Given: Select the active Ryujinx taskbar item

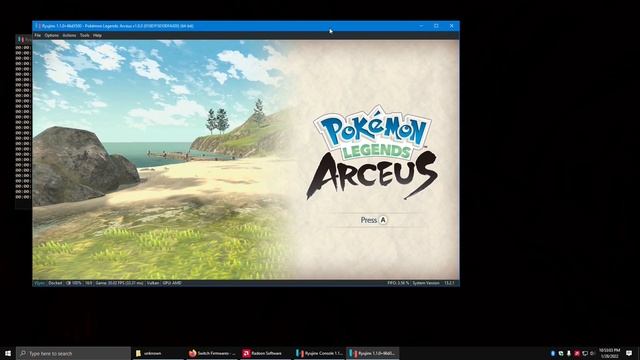Looking at the screenshot, I should click(373, 353).
